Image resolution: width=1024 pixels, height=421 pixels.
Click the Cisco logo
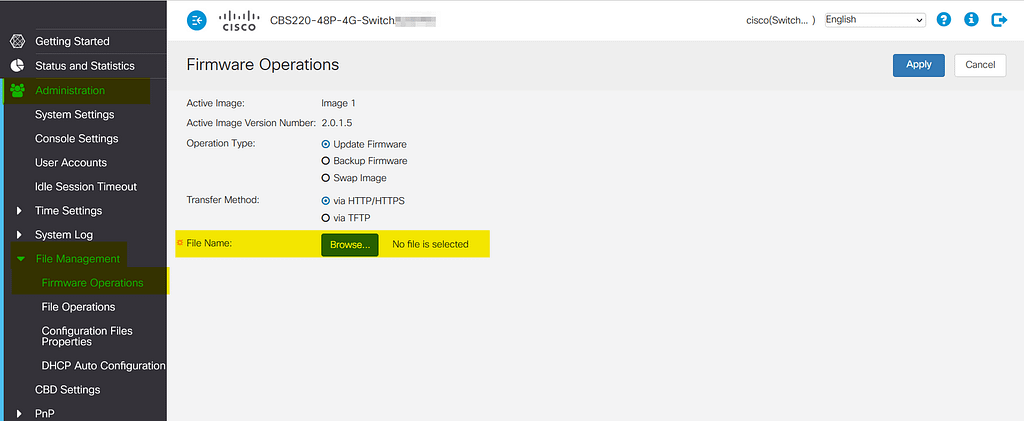pos(238,20)
